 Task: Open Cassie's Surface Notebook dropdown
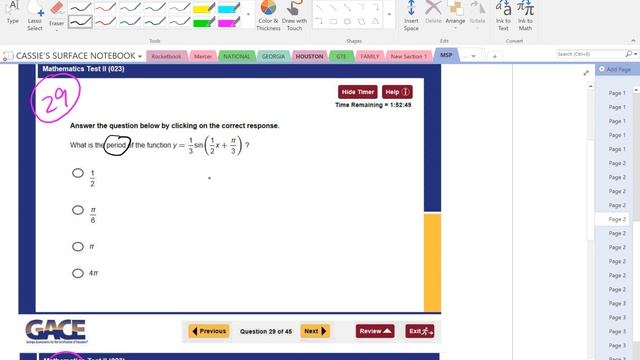140,56
